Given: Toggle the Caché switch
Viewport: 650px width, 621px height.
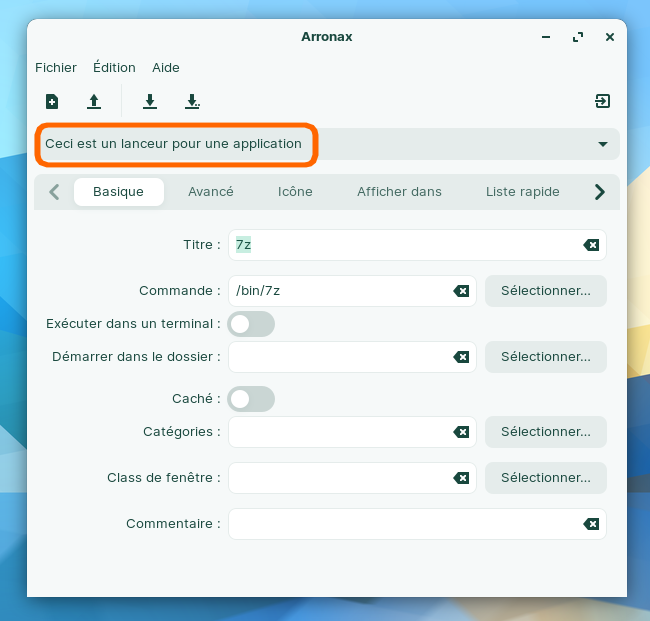Looking at the screenshot, I should 251,399.
